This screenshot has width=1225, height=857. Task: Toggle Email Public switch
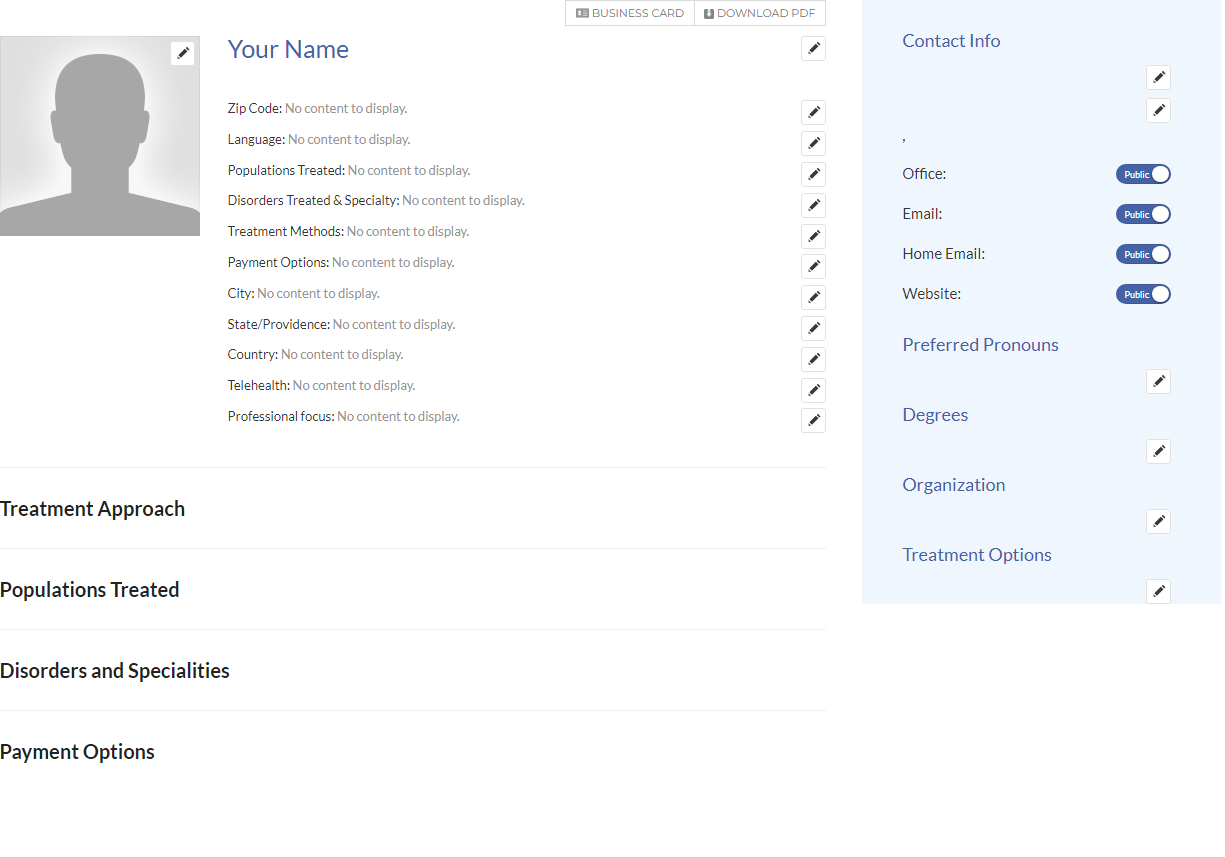(1143, 214)
